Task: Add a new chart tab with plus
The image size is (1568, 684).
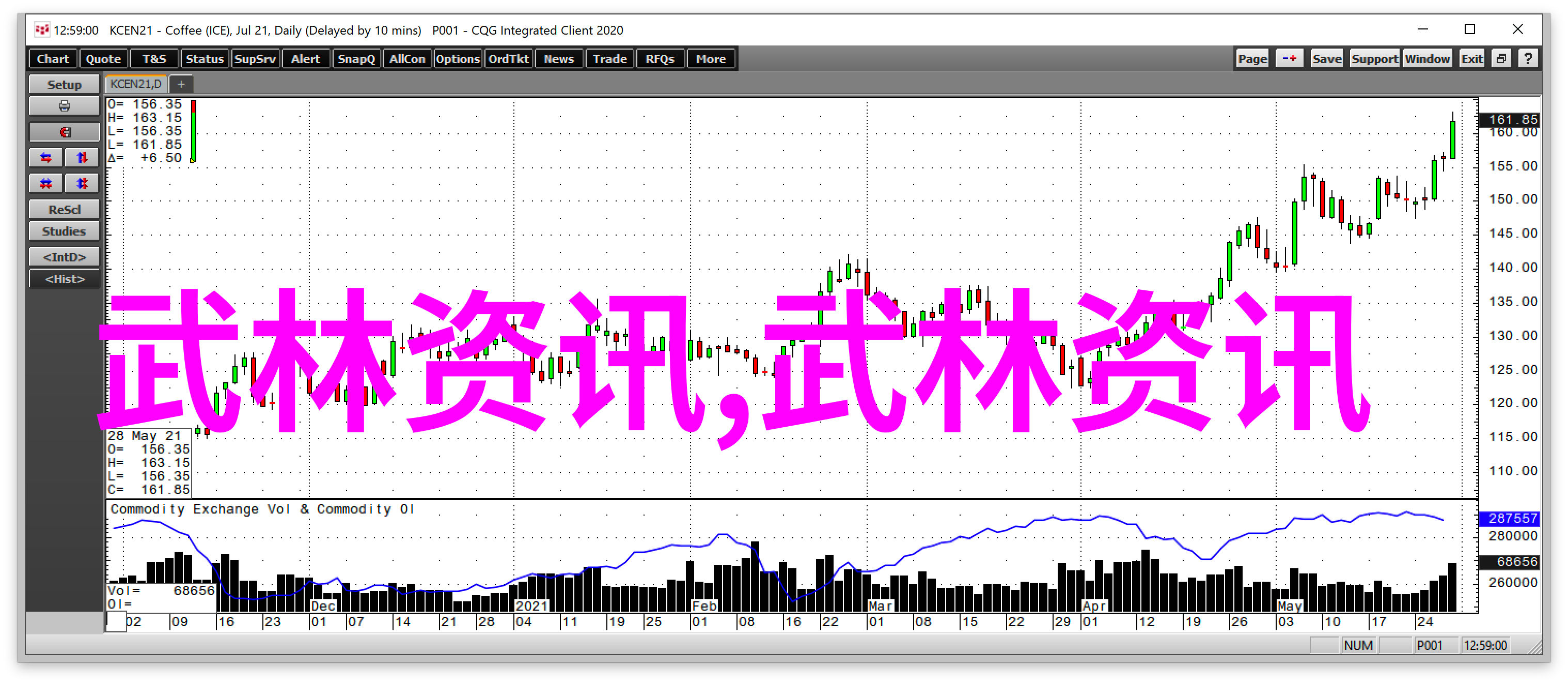Action: (x=181, y=84)
